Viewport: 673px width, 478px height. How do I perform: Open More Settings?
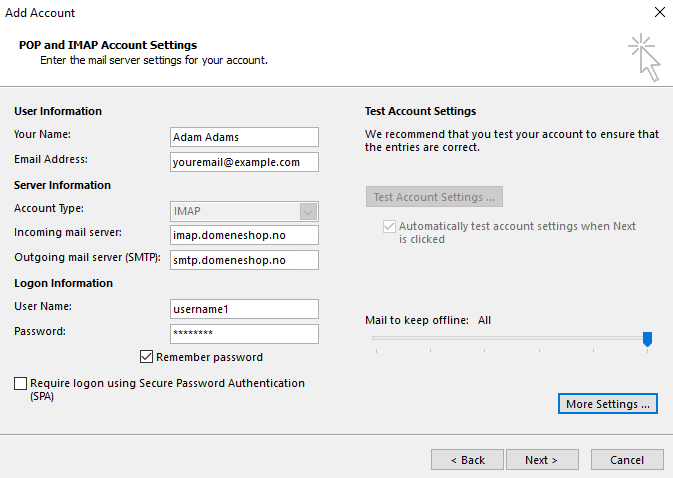click(x=607, y=404)
